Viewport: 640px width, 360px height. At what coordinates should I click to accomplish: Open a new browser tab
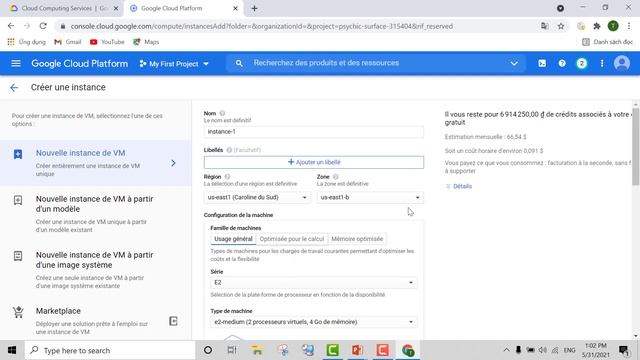click(x=254, y=8)
